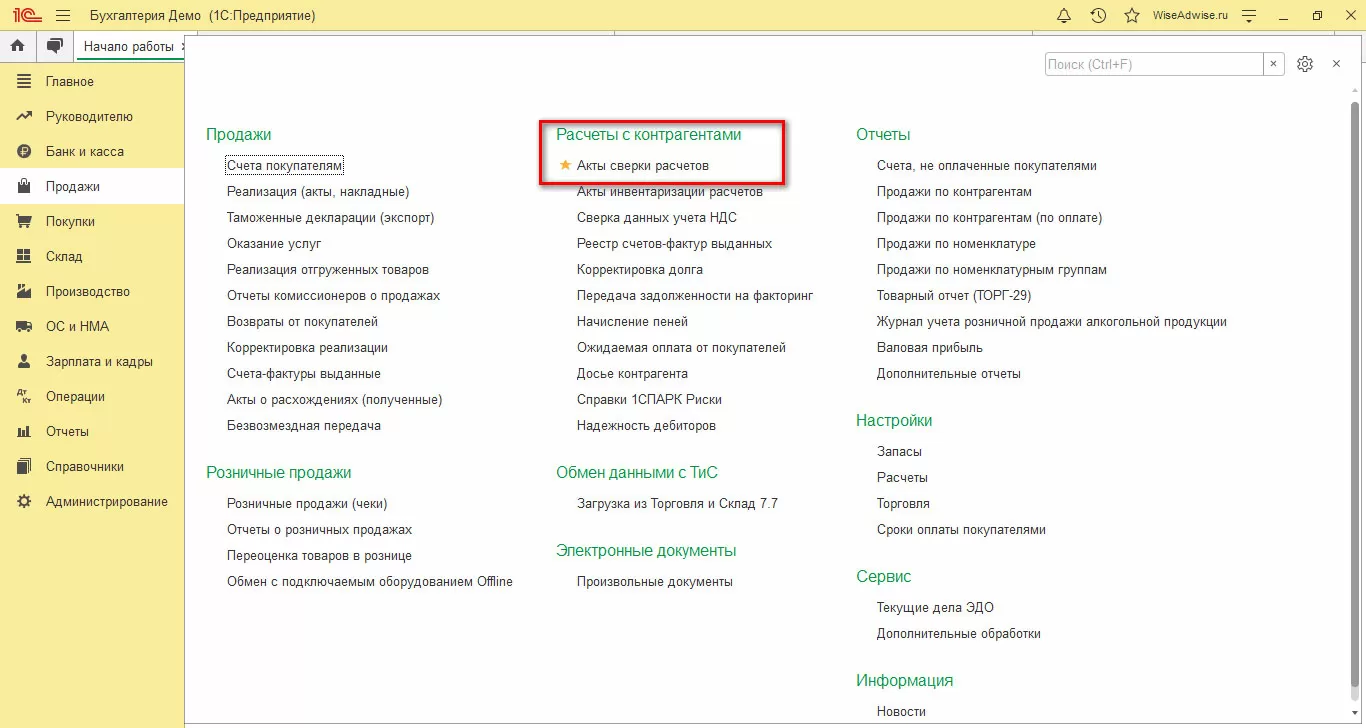The height and width of the screenshot is (728, 1366).
Task: Open the title bar service menu dropdown
Action: 1249,16
